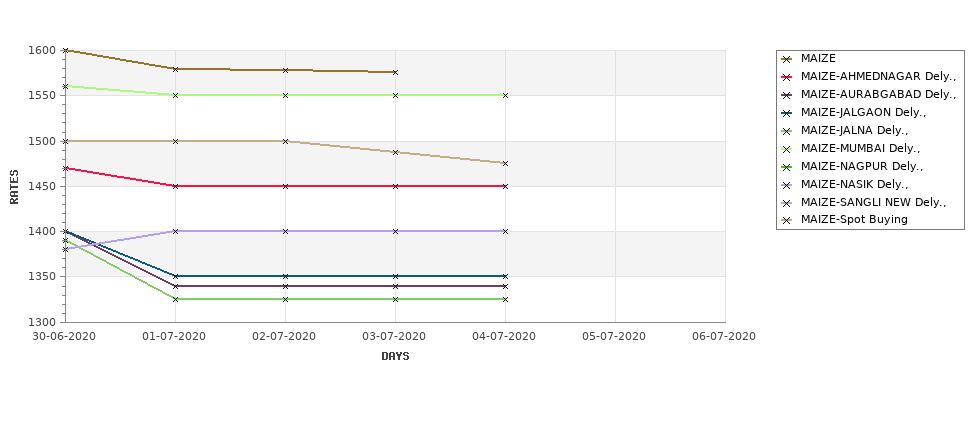Click the lowest green point on 01-07-2020
Screen dimensions: 975x429
tap(175, 299)
